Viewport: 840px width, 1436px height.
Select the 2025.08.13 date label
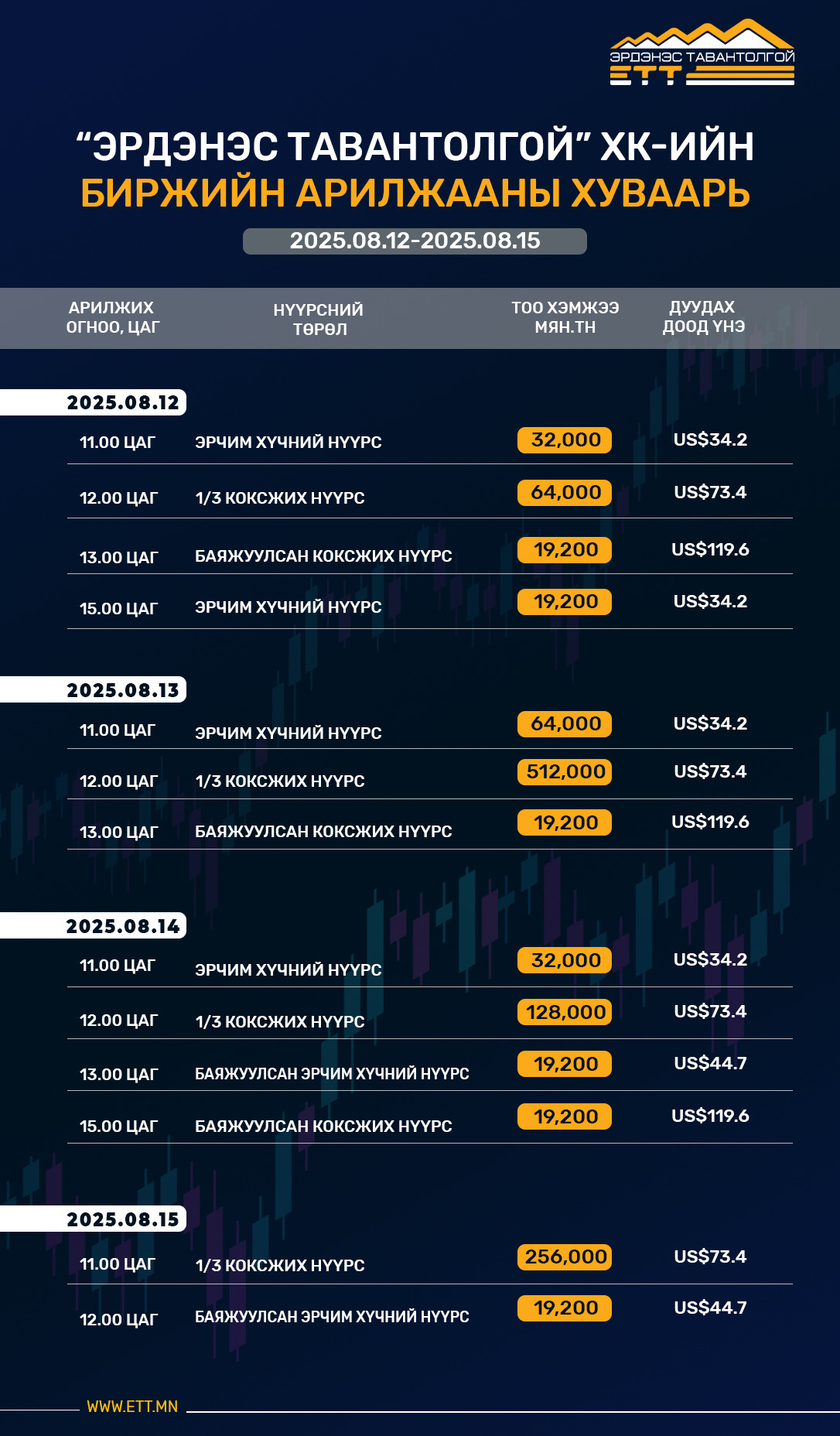pos(123,690)
